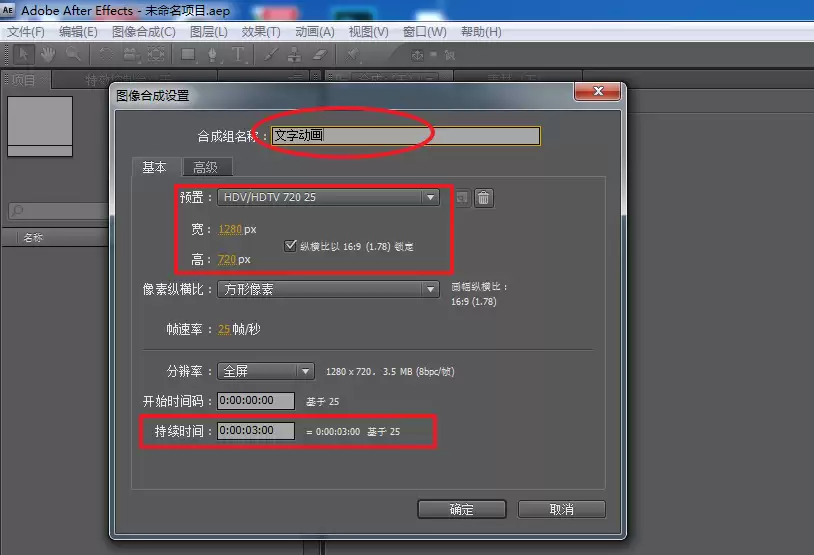Click the 名称 column header
Screen dimensions: 814x555
pyautogui.click(x=33, y=237)
